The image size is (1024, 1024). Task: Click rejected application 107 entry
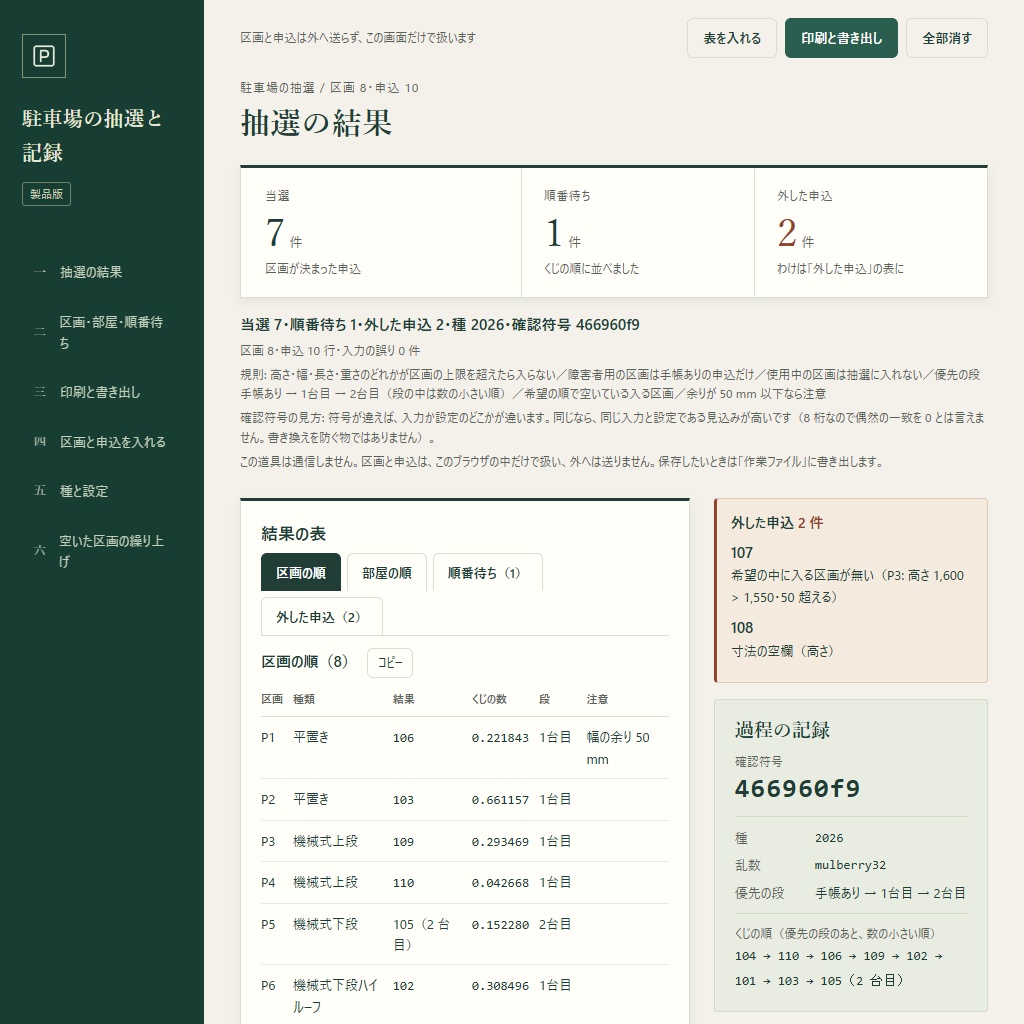(850, 575)
